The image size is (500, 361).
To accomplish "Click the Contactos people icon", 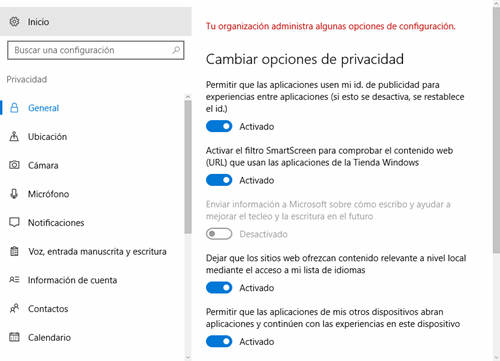I will 14,308.
